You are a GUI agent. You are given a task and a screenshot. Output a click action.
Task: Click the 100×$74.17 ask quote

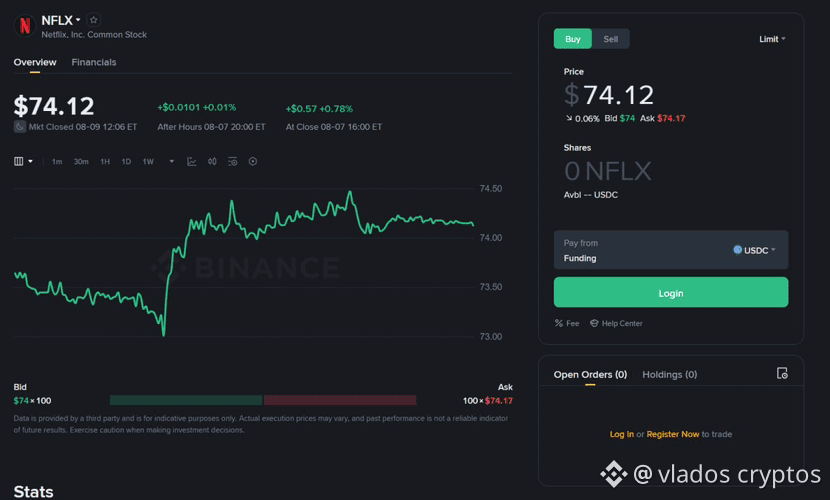488,401
